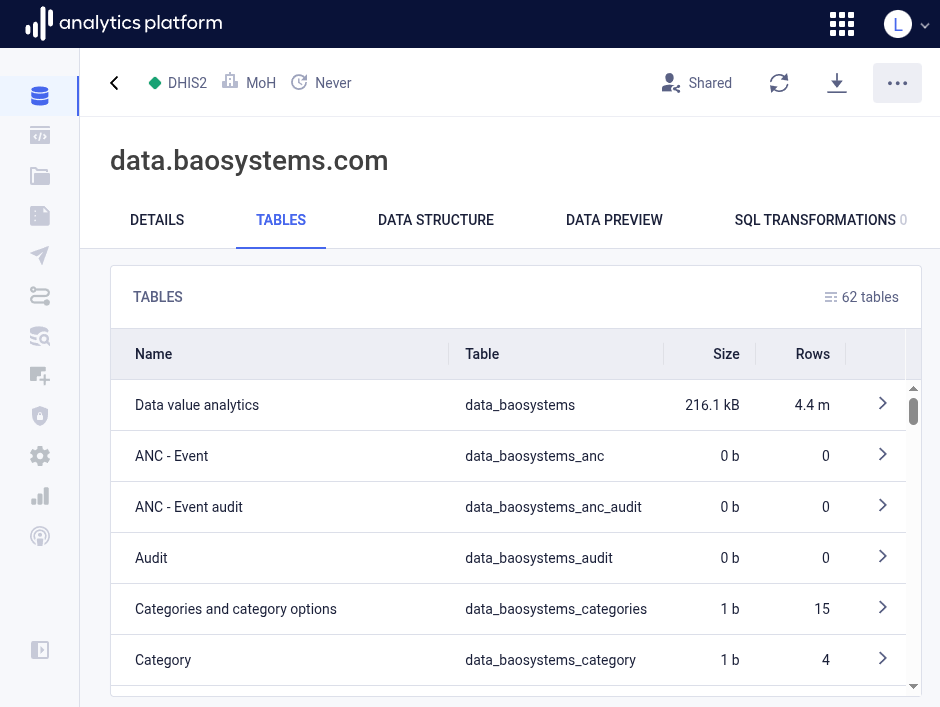Select the ANC - Event audit row name

(x=189, y=507)
